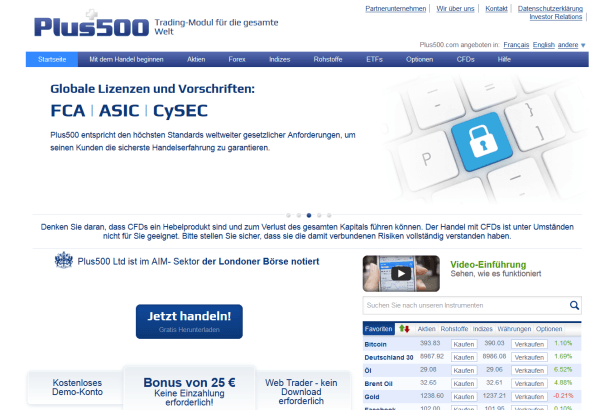The image size is (600, 410).
Task: Select the Rohstoffe instruments tab
Action: pos(454,329)
